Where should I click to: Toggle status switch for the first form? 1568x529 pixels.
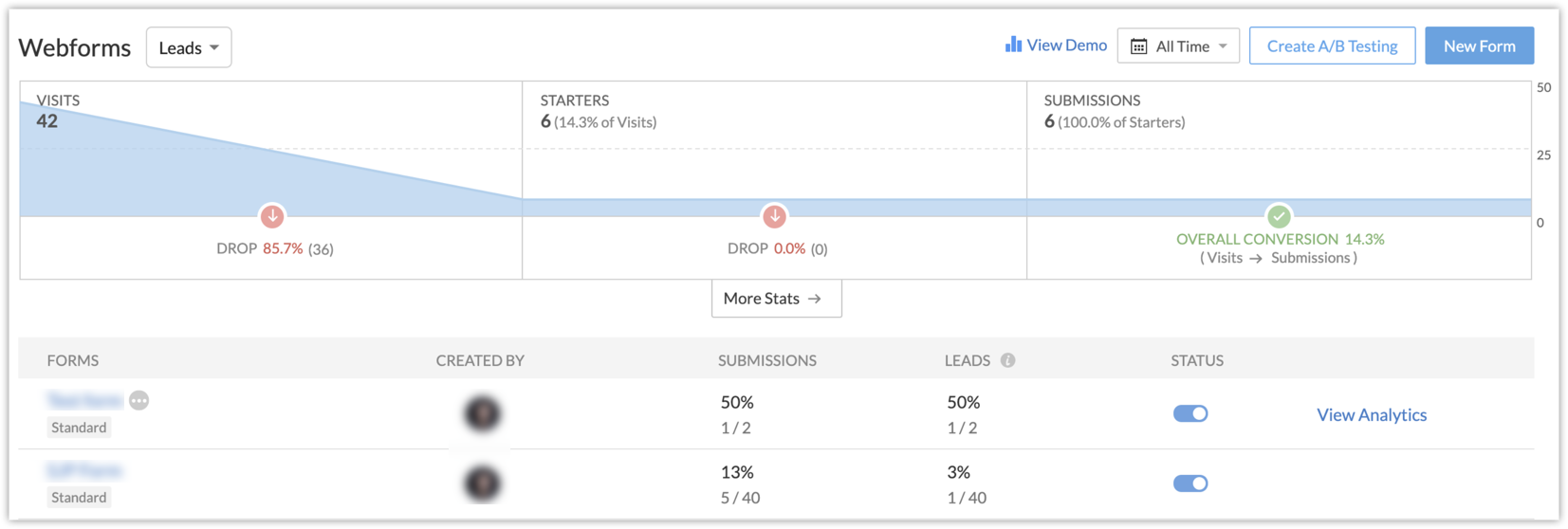(x=1190, y=413)
